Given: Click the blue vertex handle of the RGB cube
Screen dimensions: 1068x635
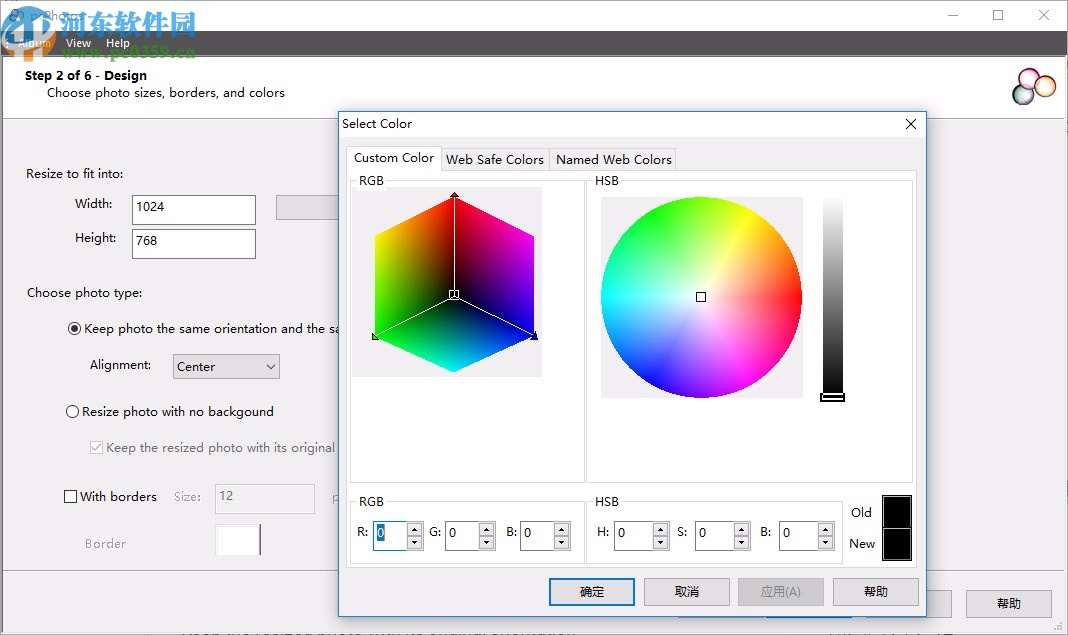Looking at the screenshot, I should (534, 336).
